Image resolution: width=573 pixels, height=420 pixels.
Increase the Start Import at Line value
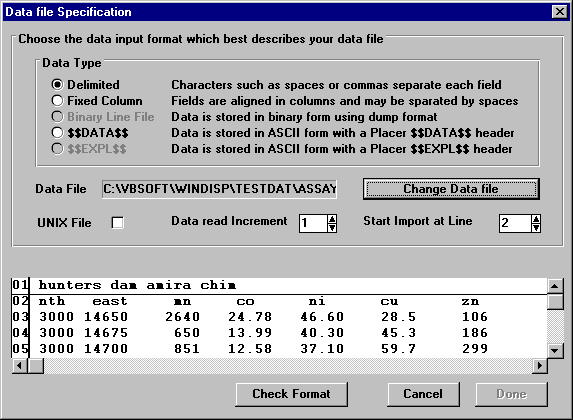536,219
